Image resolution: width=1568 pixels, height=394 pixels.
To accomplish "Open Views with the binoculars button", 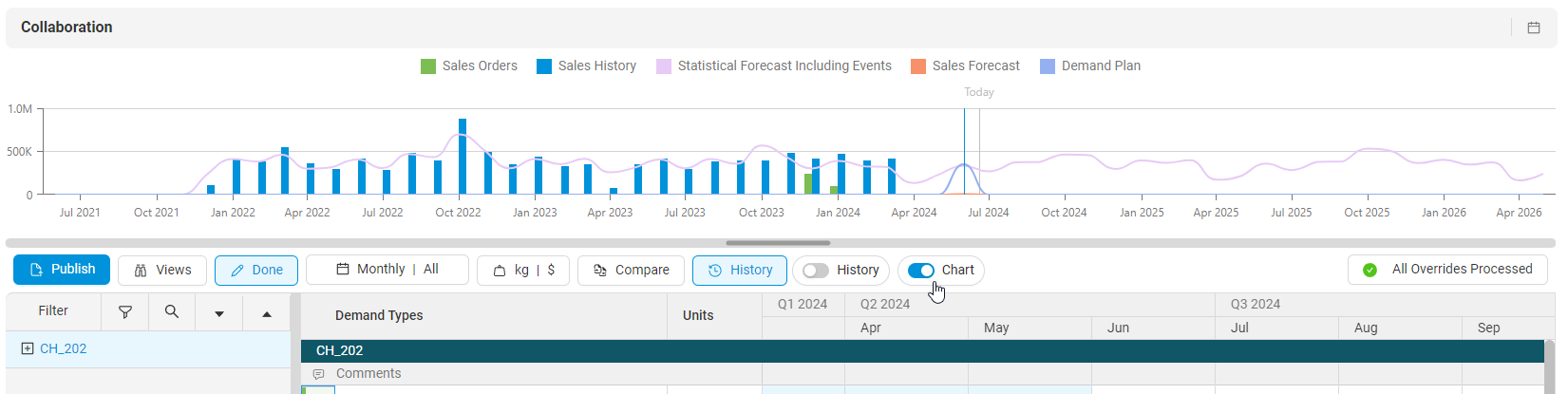I will [162, 271].
